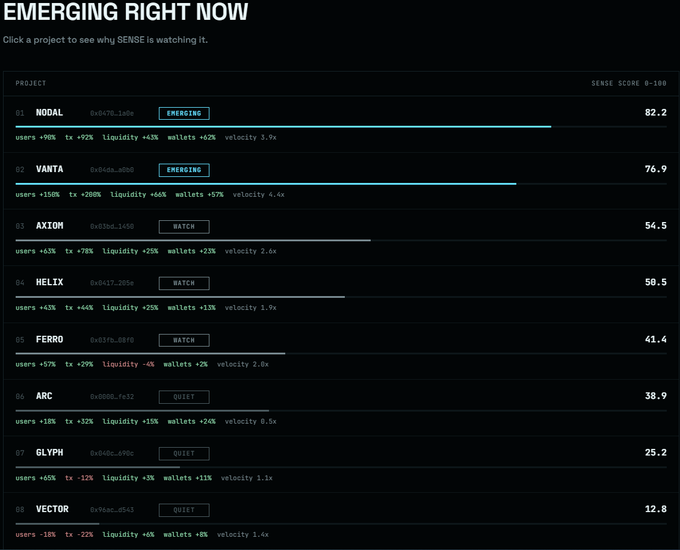This screenshot has height=550, width=680.
Task: Click HELIX's wallets +13% stat
Action: pyautogui.click(x=191, y=308)
